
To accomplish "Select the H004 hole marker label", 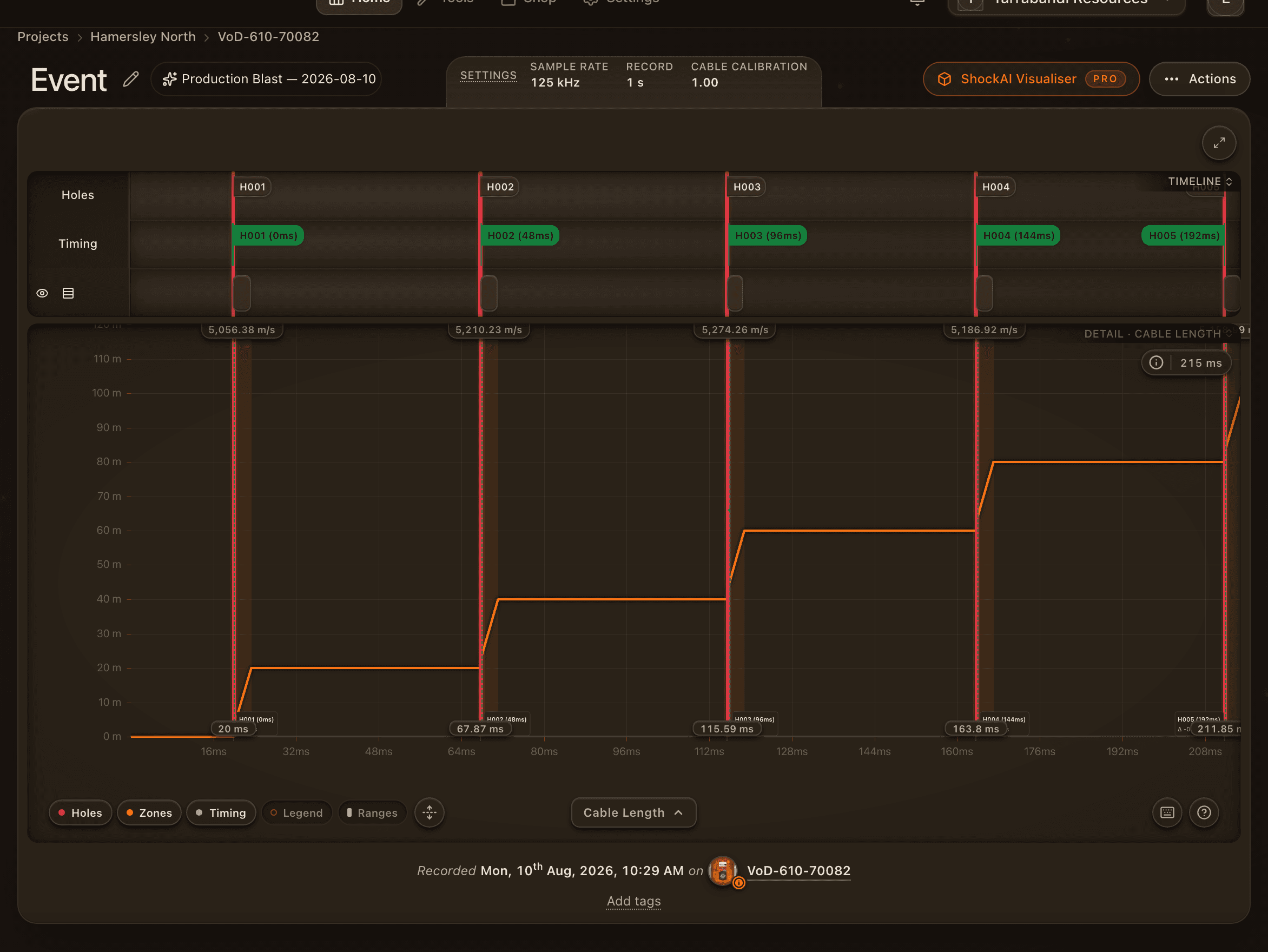I will 996,187.
